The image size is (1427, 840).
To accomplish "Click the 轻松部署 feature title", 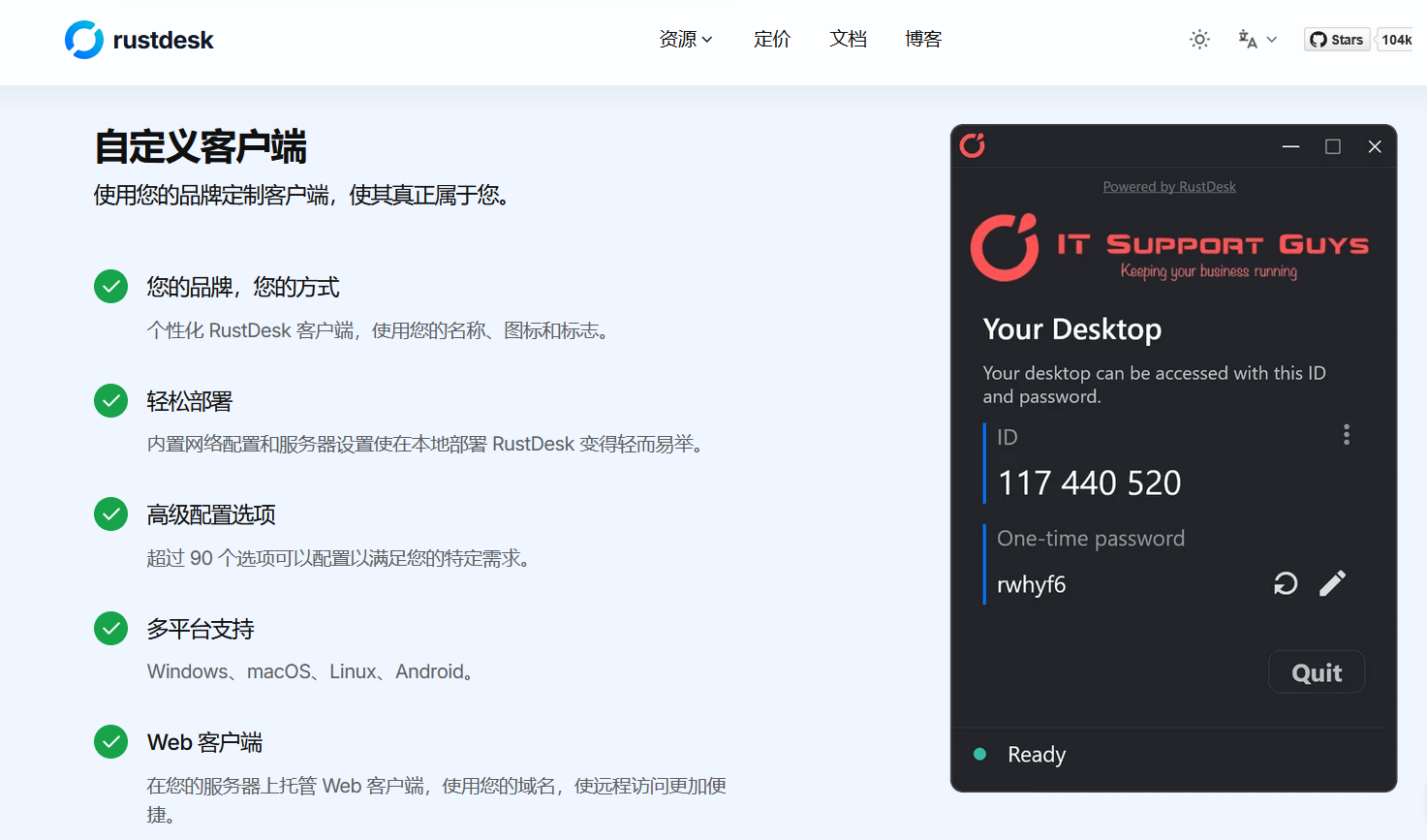I will point(190,401).
